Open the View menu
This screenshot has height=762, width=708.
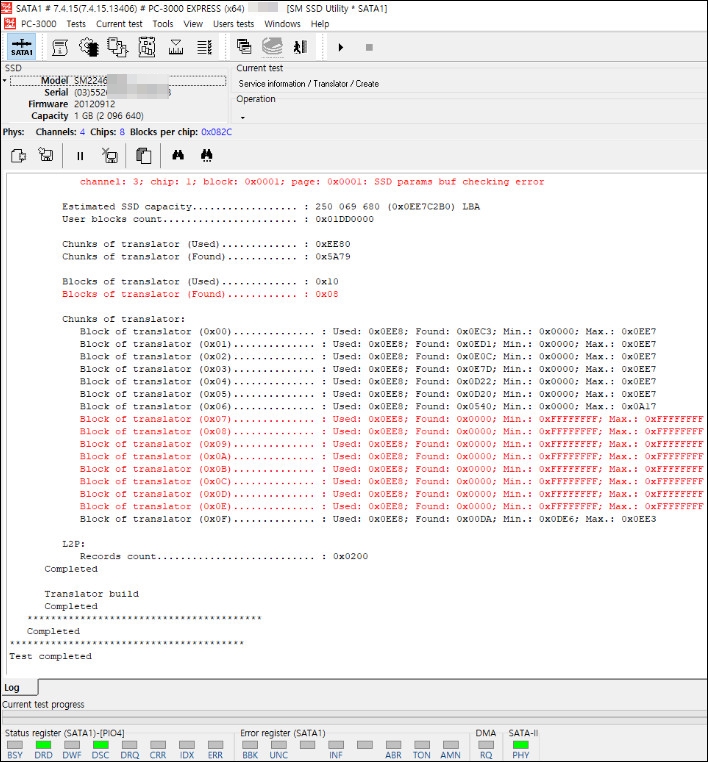(x=193, y=24)
